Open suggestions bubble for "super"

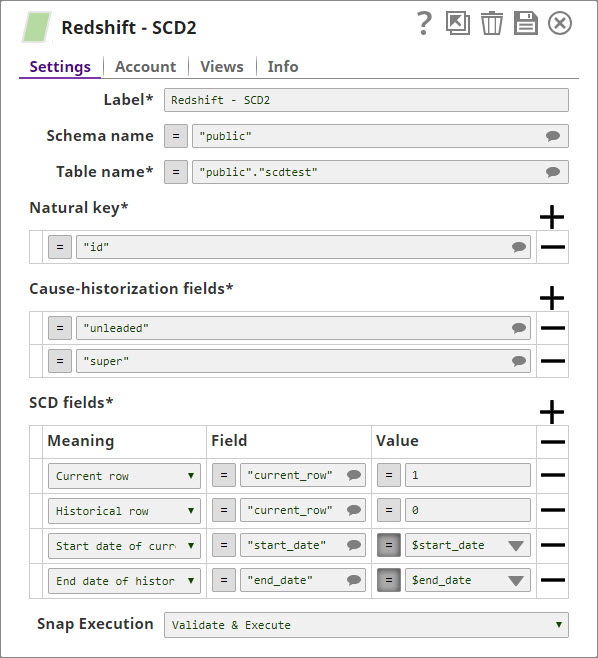(x=519, y=361)
